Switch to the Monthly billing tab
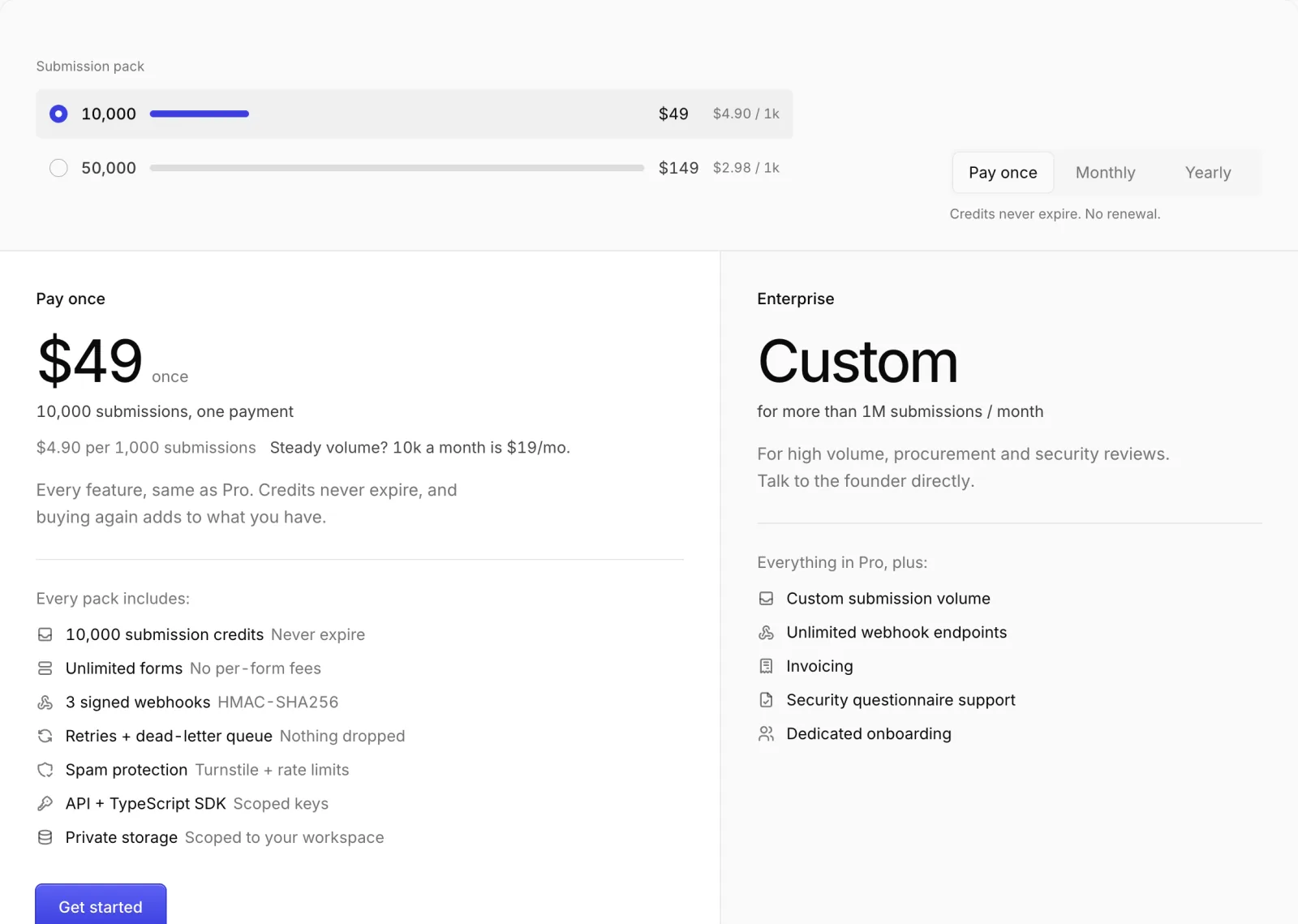1298x924 pixels. [1105, 173]
